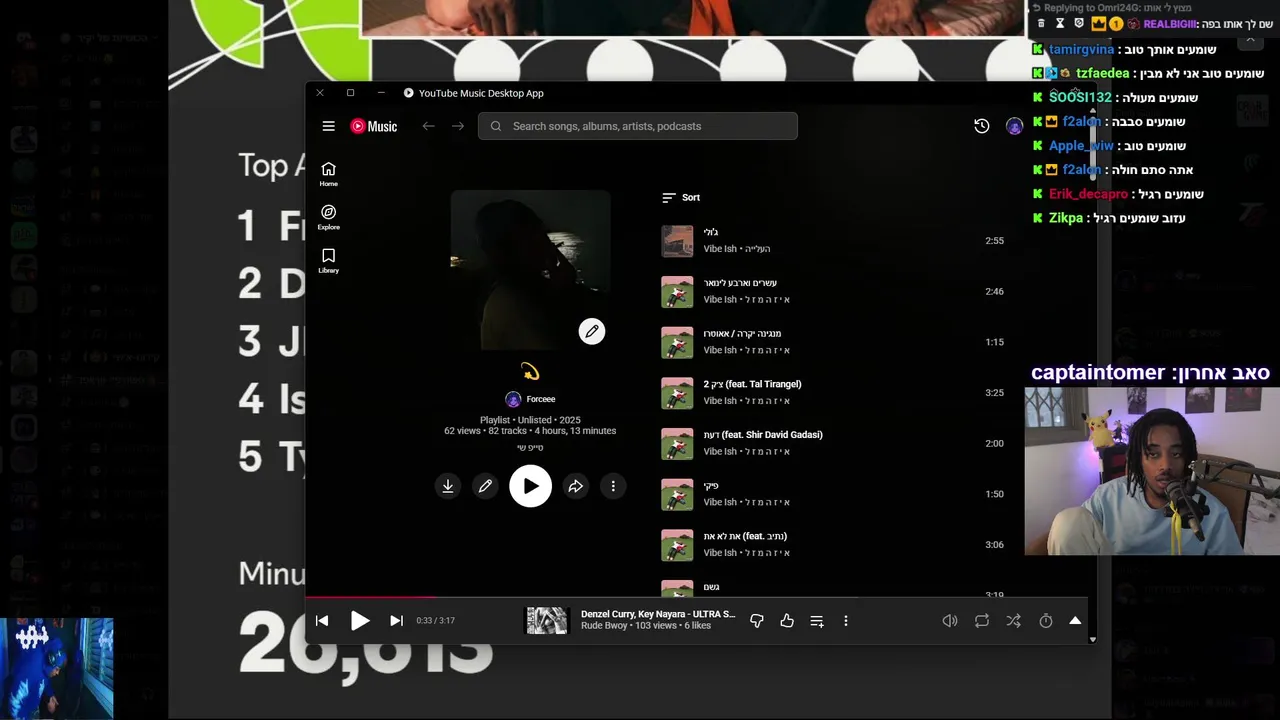1280x720 pixels.
Task: Click trash icon in chat reply bar
Action: tap(1041, 23)
